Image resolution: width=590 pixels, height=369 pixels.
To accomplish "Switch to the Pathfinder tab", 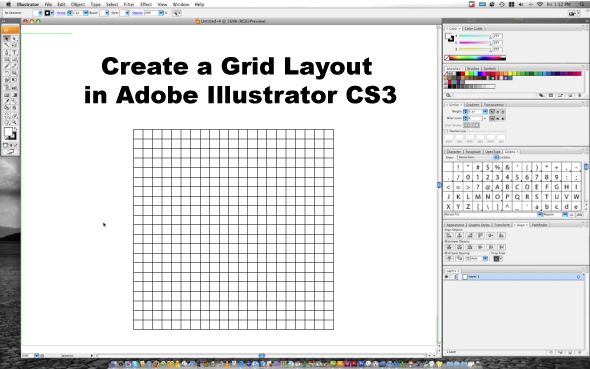I will pyautogui.click(x=540, y=225).
